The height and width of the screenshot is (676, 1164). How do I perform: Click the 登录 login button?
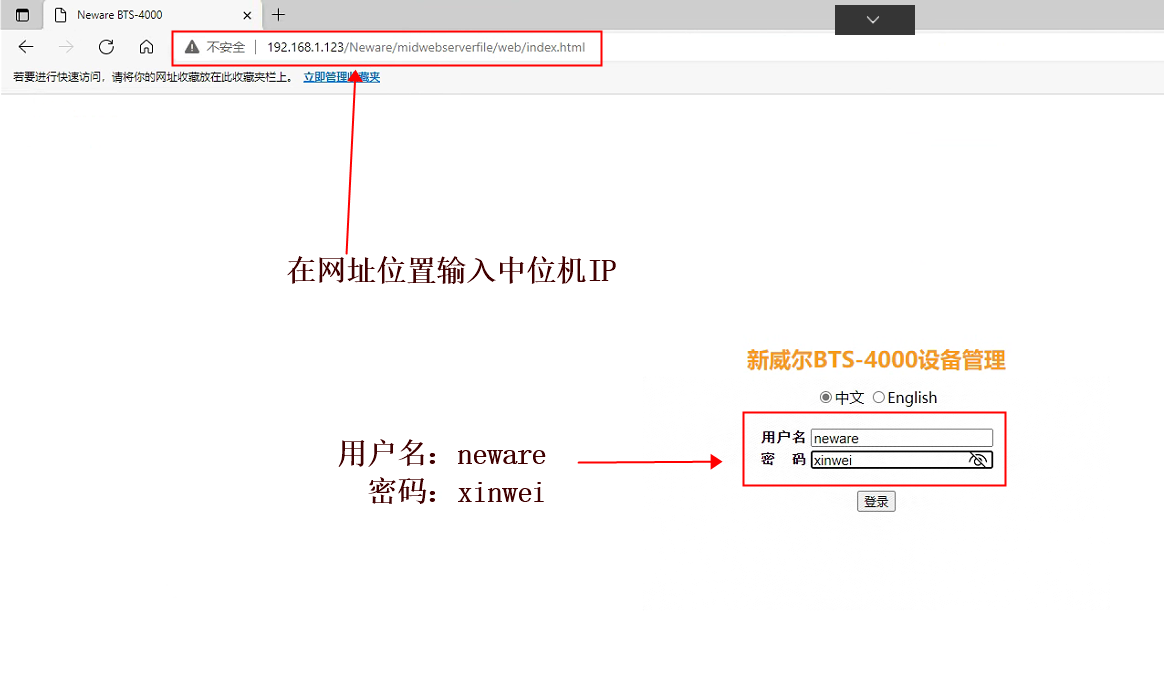click(x=876, y=502)
